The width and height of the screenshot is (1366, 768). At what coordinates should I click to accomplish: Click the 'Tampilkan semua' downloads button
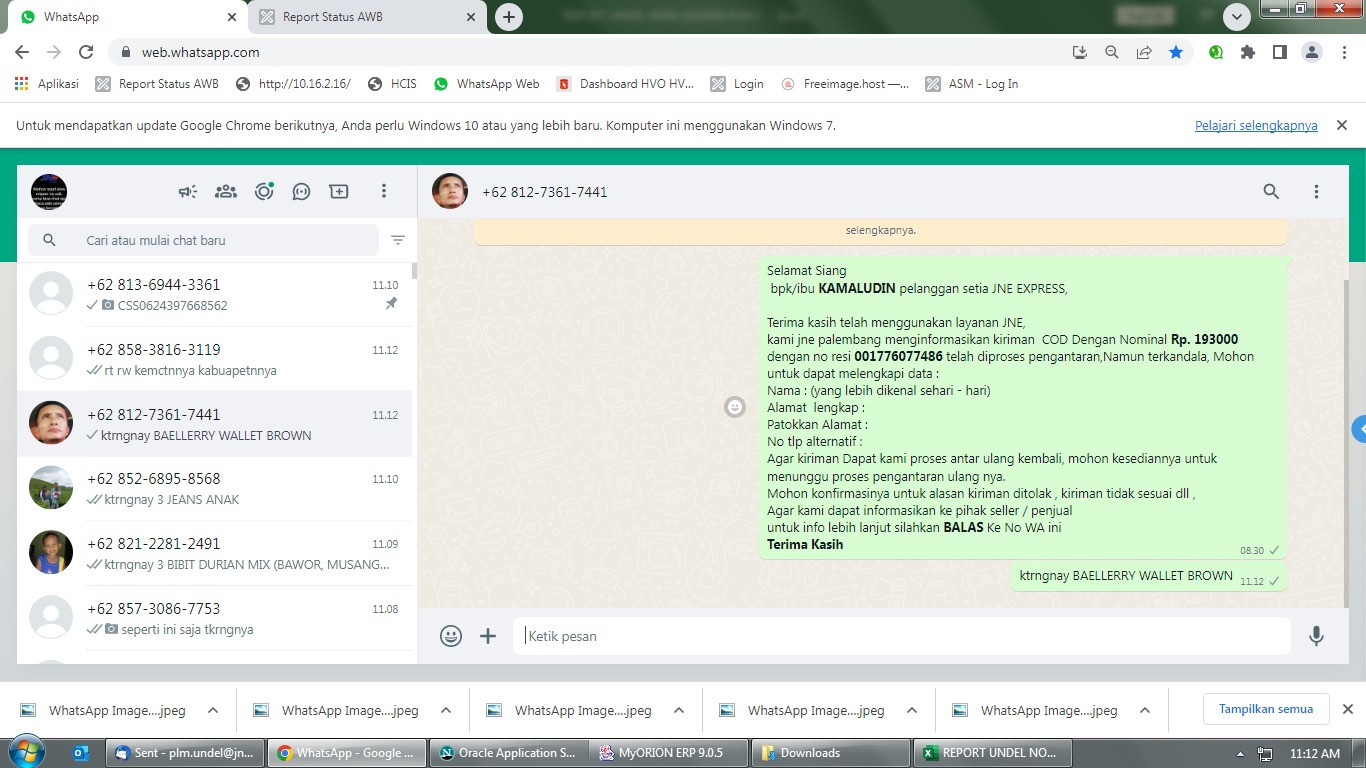[x=1266, y=709]
